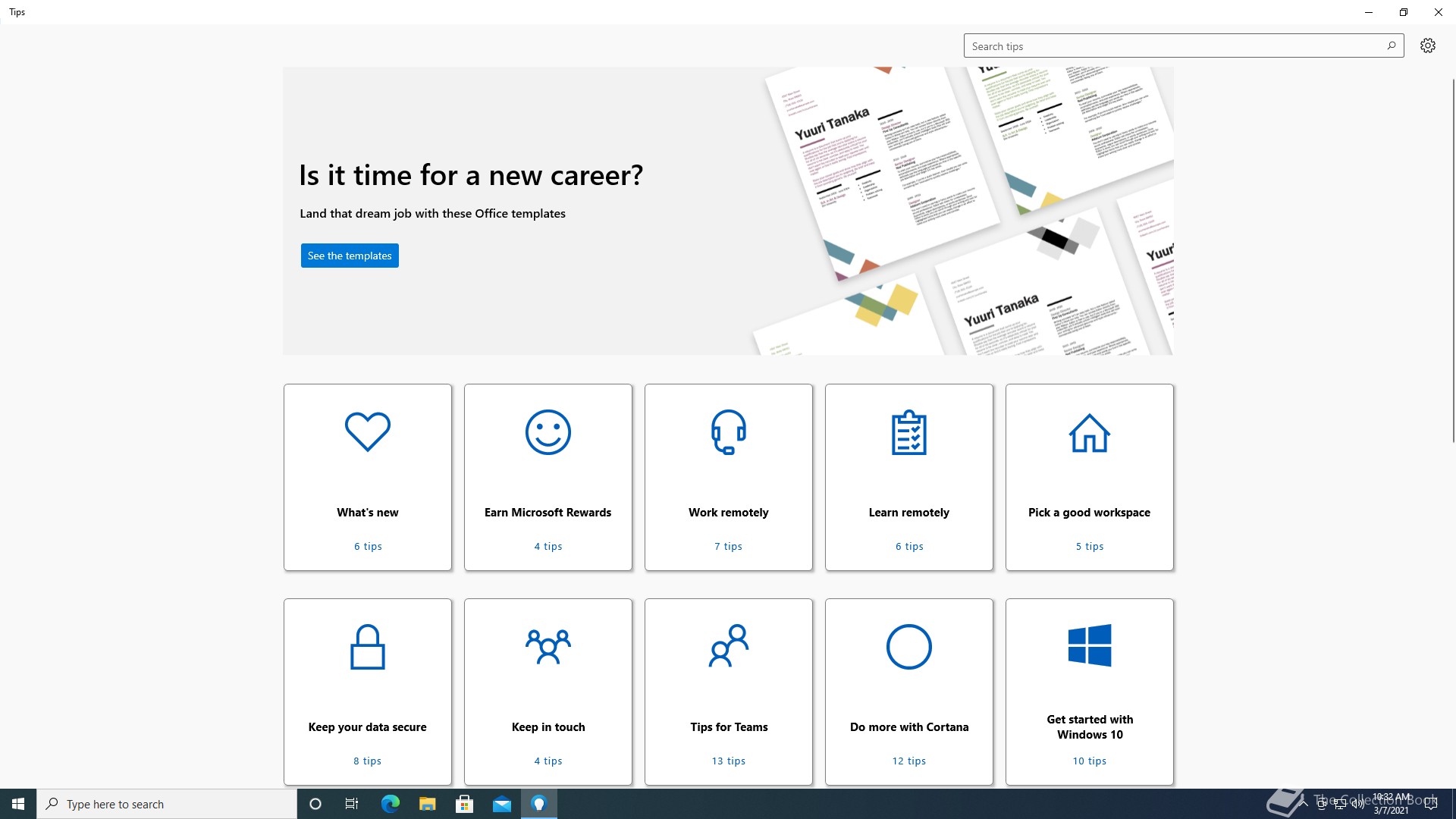Open Tips settings gear
This screenshot has width=1456, height=819.
1428,45
